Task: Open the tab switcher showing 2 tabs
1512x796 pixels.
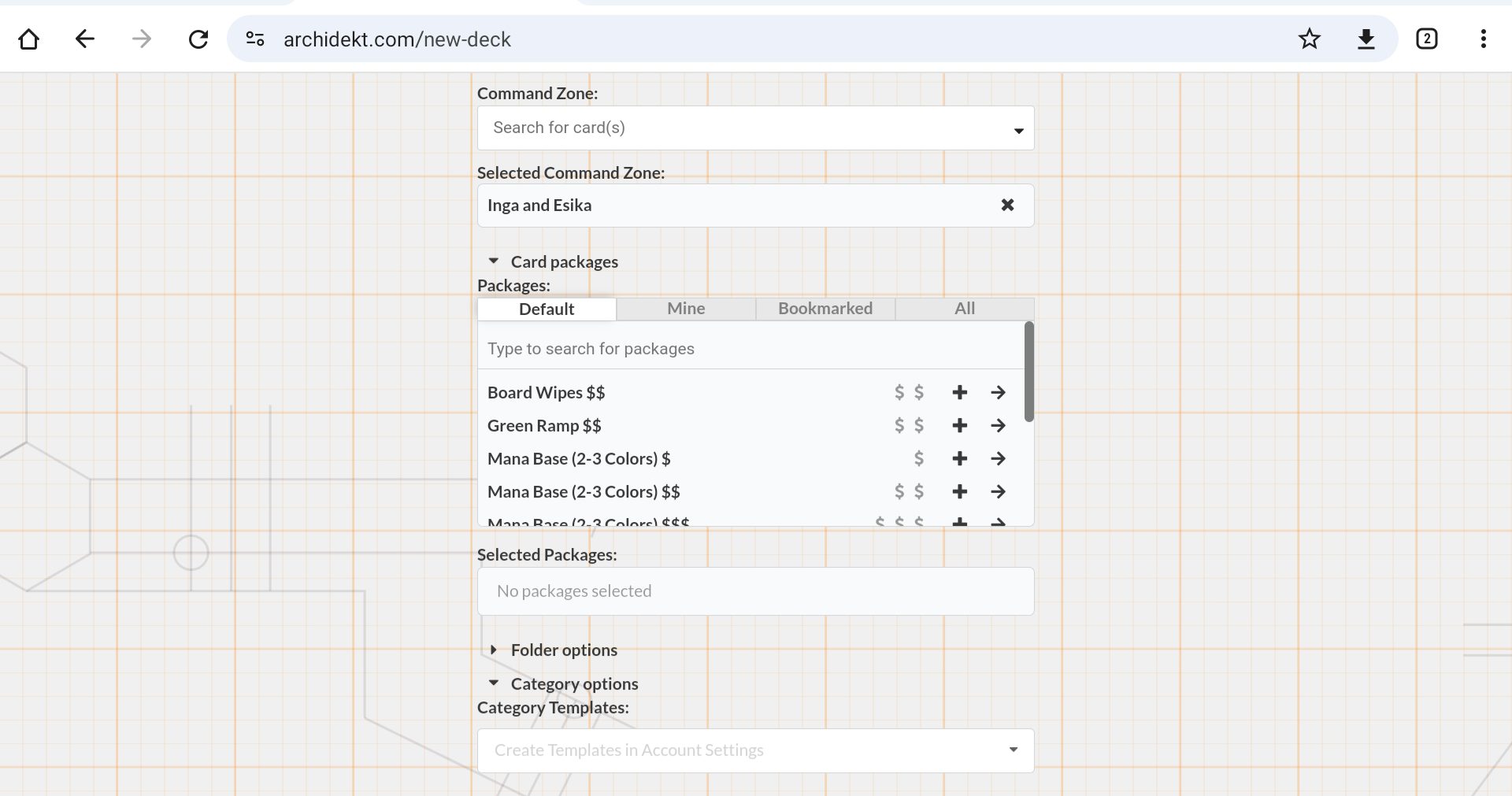Action: [1426, 39]
